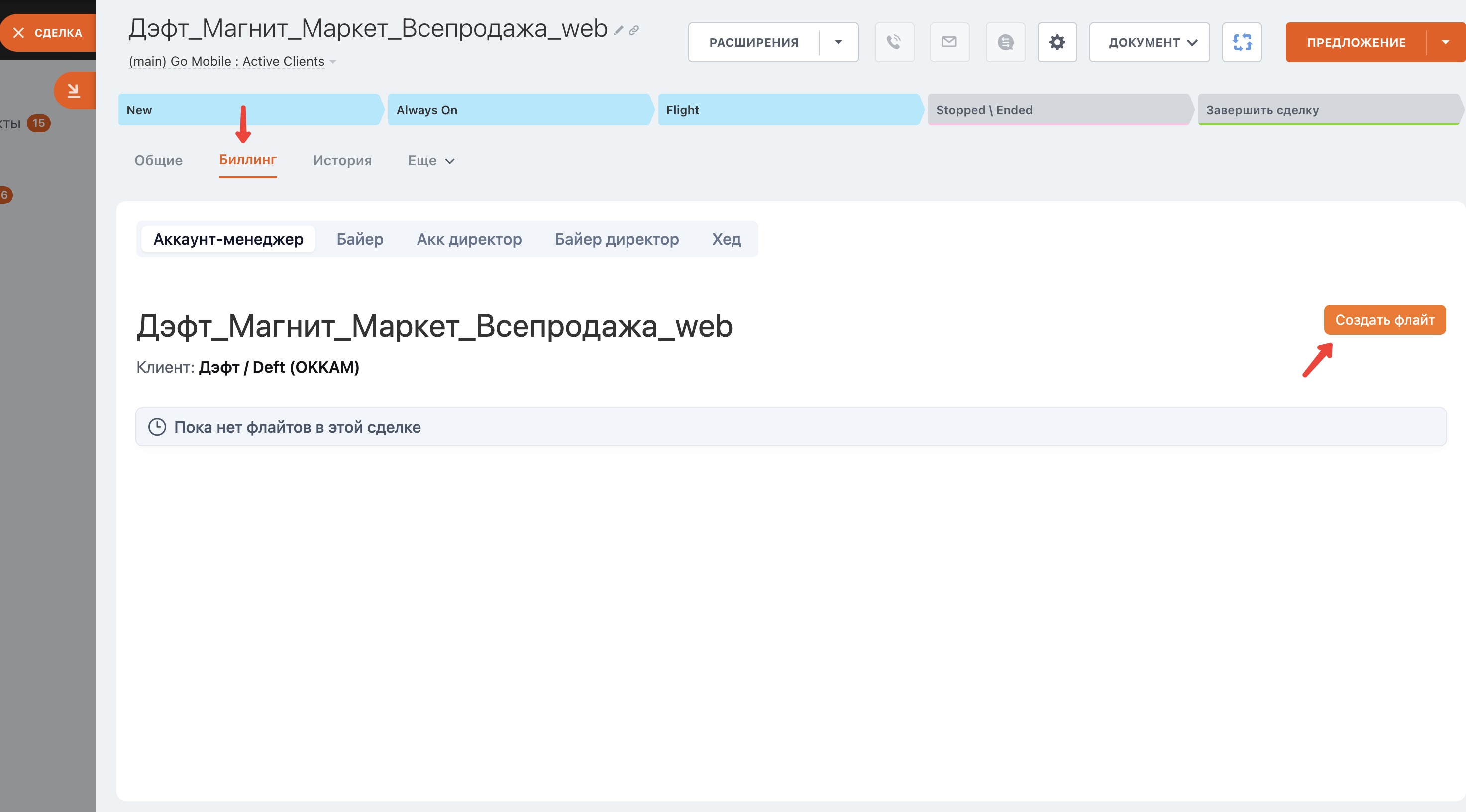
Task: Switch to the Биллинг tab
Action: pos(247,160)
